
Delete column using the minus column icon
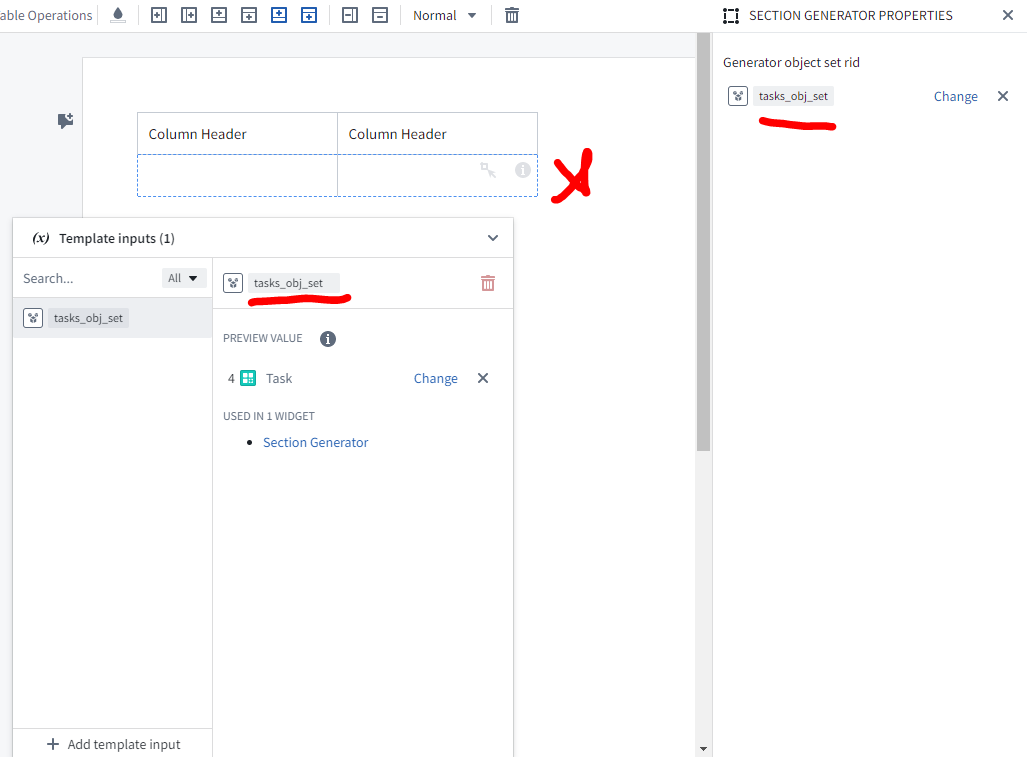[x=350, y=15]
